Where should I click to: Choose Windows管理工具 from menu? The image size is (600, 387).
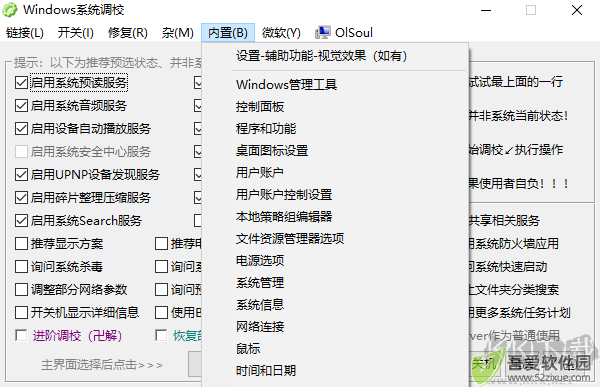(335, 84)
